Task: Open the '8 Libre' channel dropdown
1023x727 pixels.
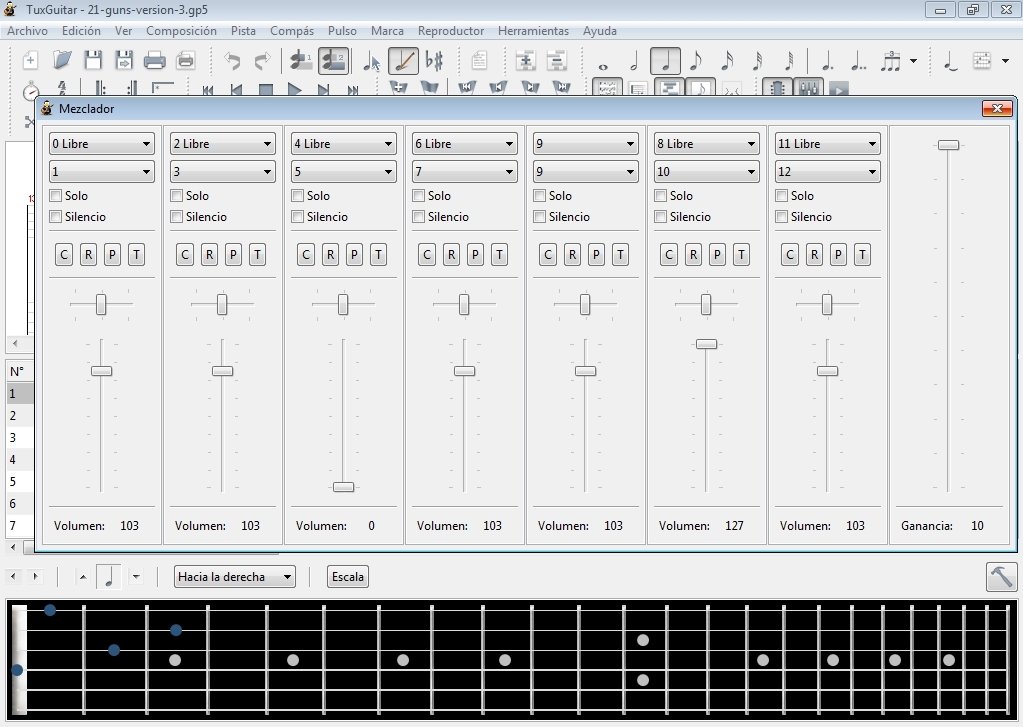Action: click(x=707, y=144)
